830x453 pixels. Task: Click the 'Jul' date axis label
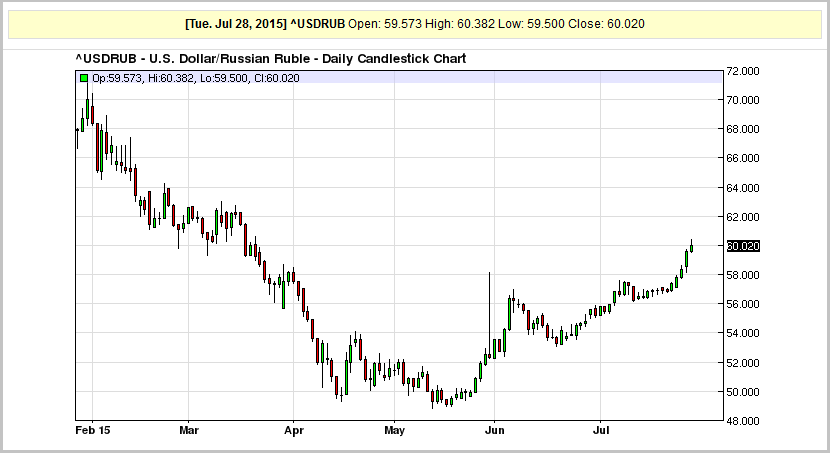[x=601, y=430]
